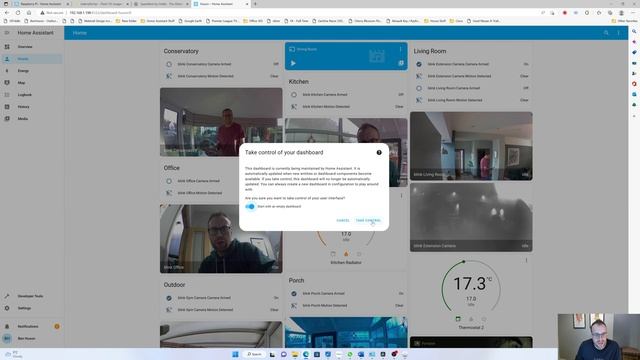Image resolution: width=640 pixels, height=360 pixels.
Task: Open the New folder bookmark folder
Action: tap(126, 21)
